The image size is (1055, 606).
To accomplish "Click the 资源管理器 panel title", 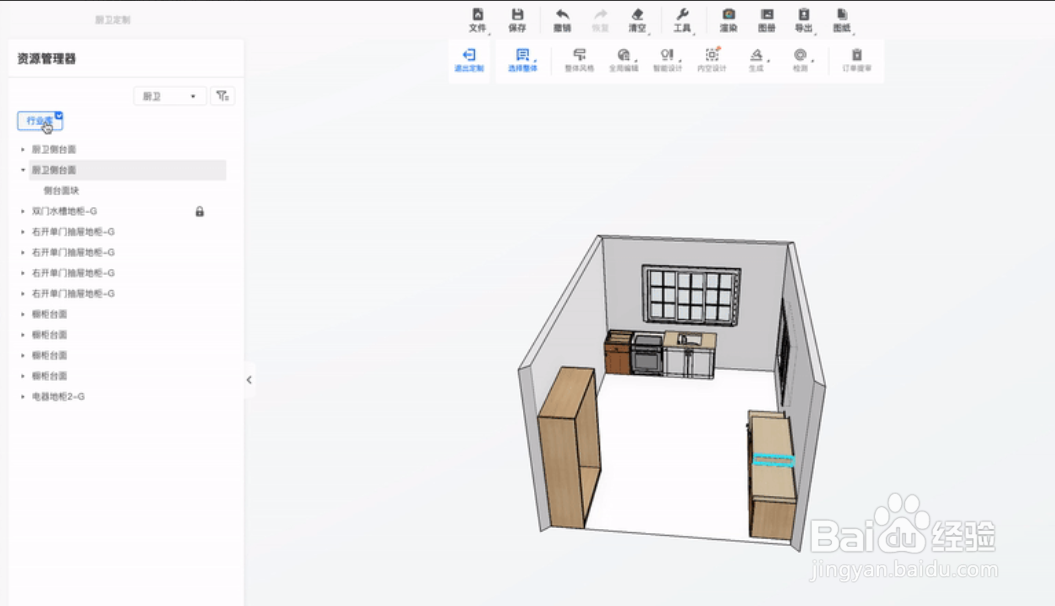I will tap(46, 59).
